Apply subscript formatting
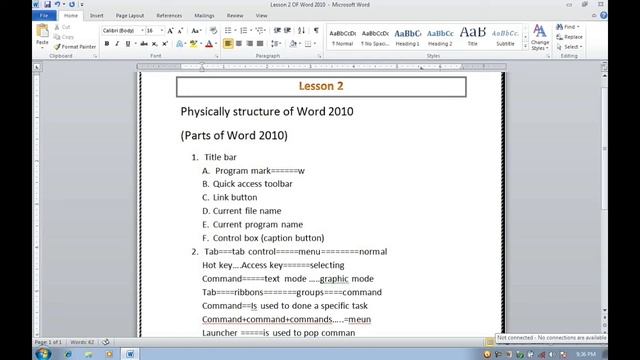This screenshot has width=640, height=360. 154,44
